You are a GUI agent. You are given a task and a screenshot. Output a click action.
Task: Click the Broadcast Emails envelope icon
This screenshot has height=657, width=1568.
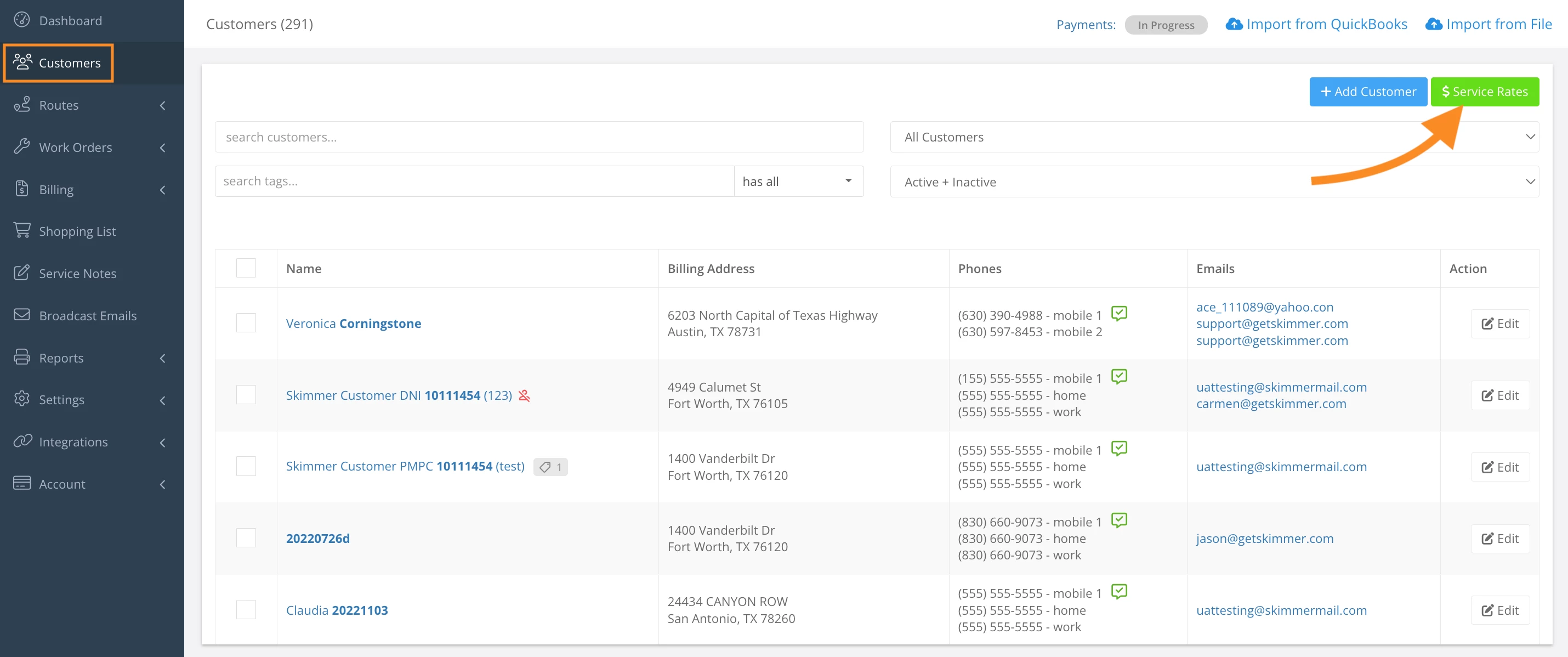22,315
